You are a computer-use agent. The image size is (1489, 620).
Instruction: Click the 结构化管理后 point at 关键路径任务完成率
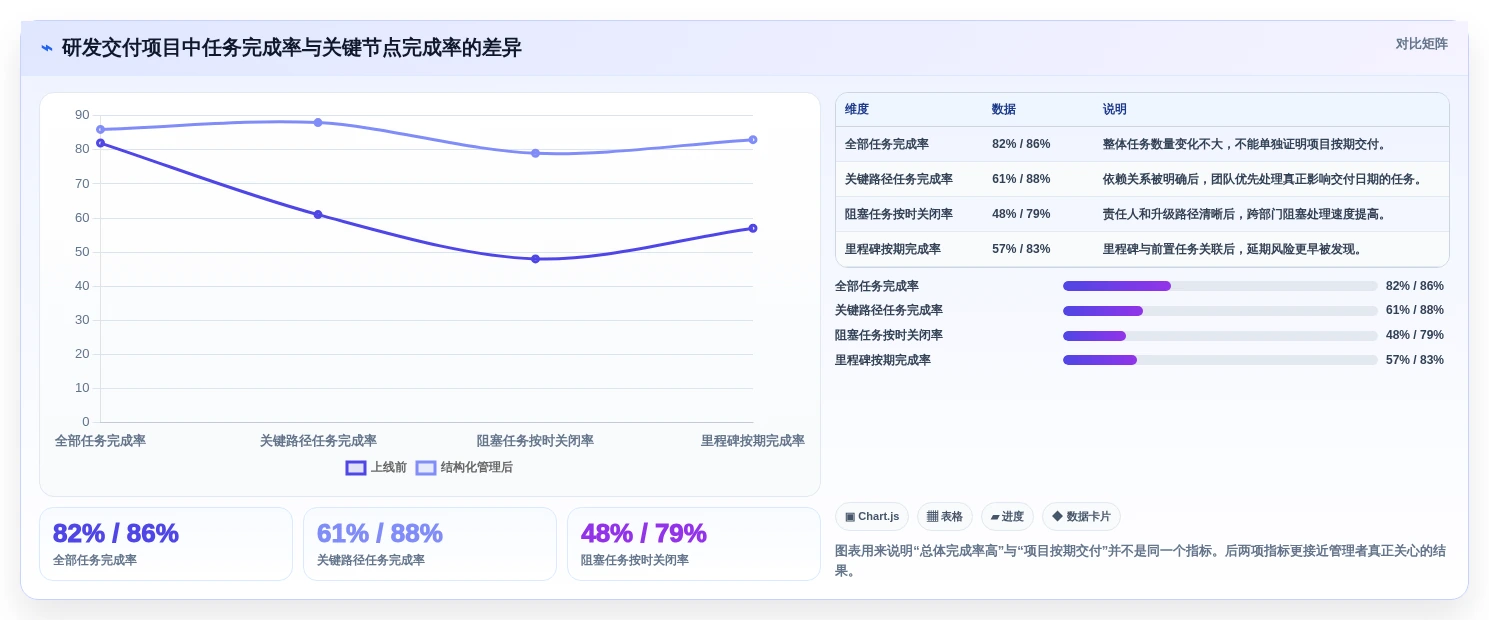point(318,122)
